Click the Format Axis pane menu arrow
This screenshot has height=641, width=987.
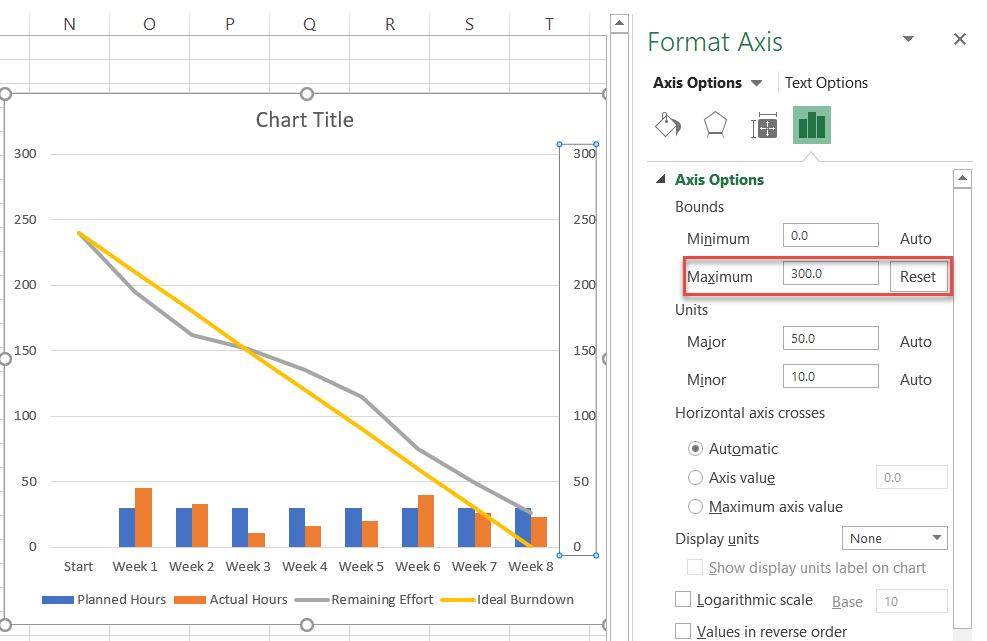pos(908,39)
